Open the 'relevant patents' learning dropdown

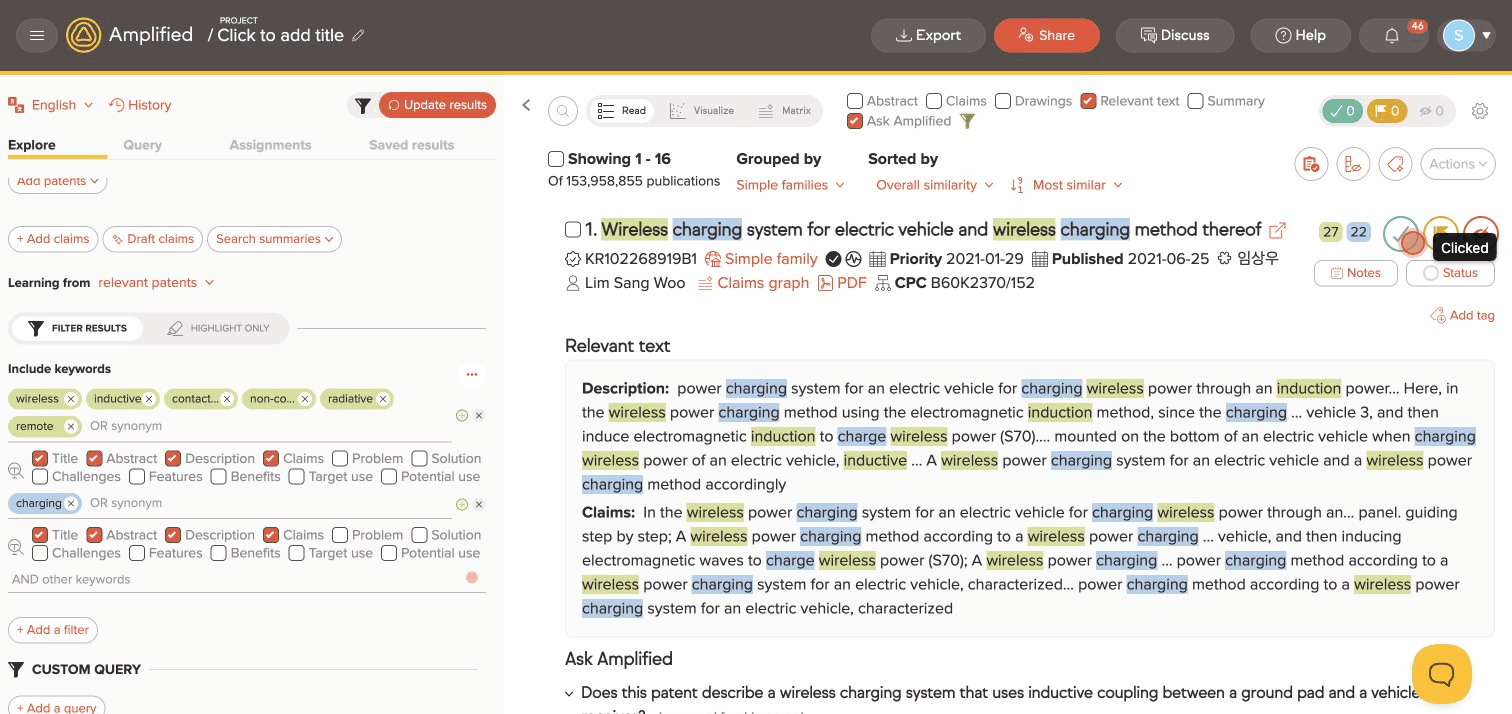click(156, 283)
